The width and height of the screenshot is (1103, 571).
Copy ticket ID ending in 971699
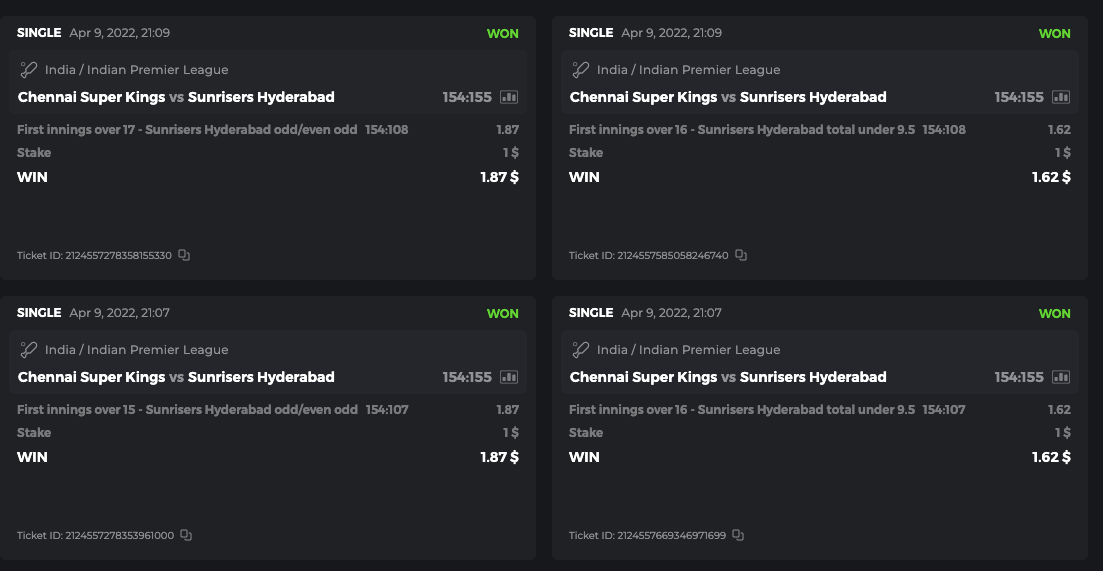point(738,535)
